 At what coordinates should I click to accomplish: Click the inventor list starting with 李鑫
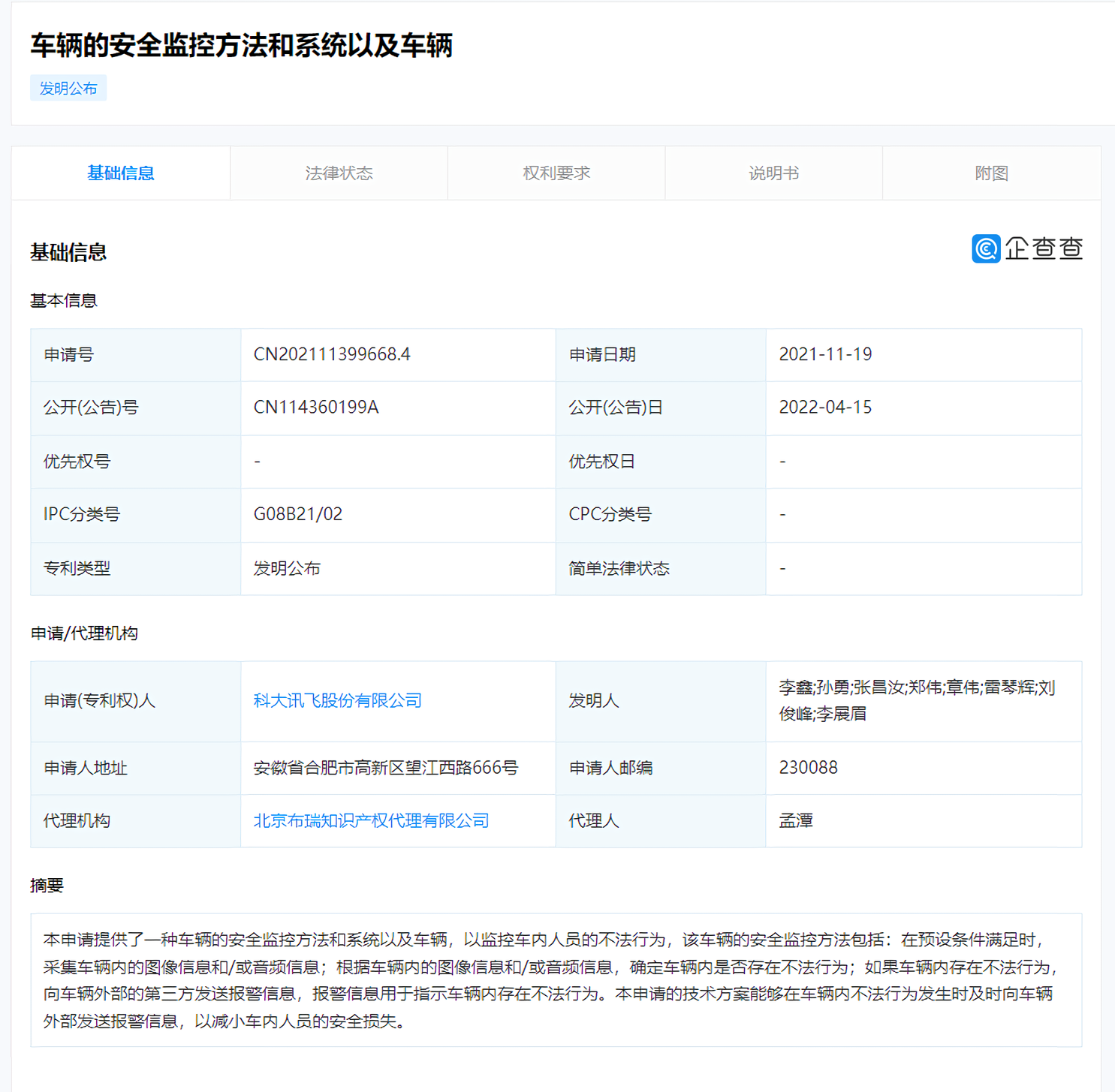point(915,700)
